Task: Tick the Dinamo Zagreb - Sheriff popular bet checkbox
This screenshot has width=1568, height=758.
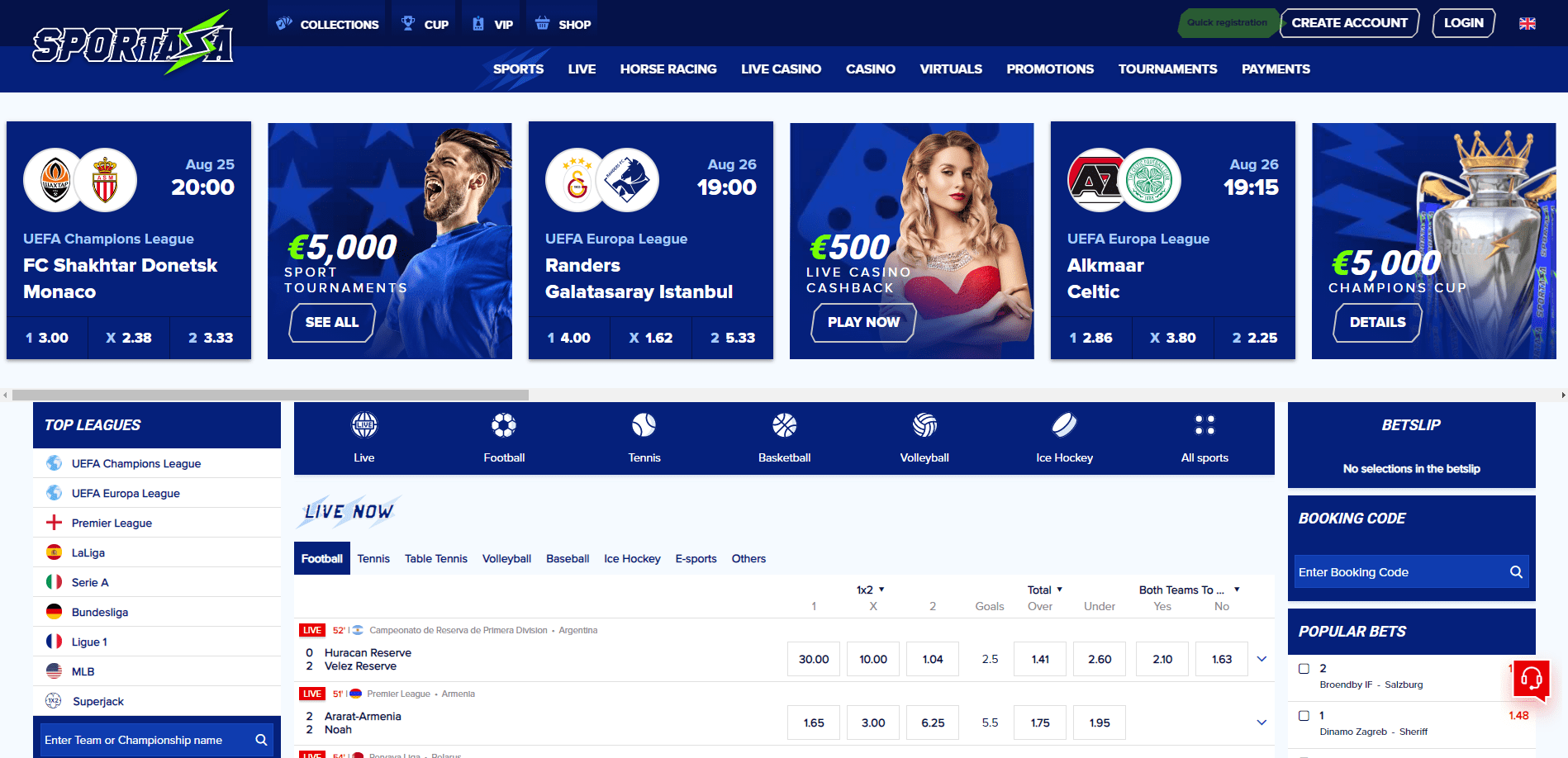Action: 1304,716
